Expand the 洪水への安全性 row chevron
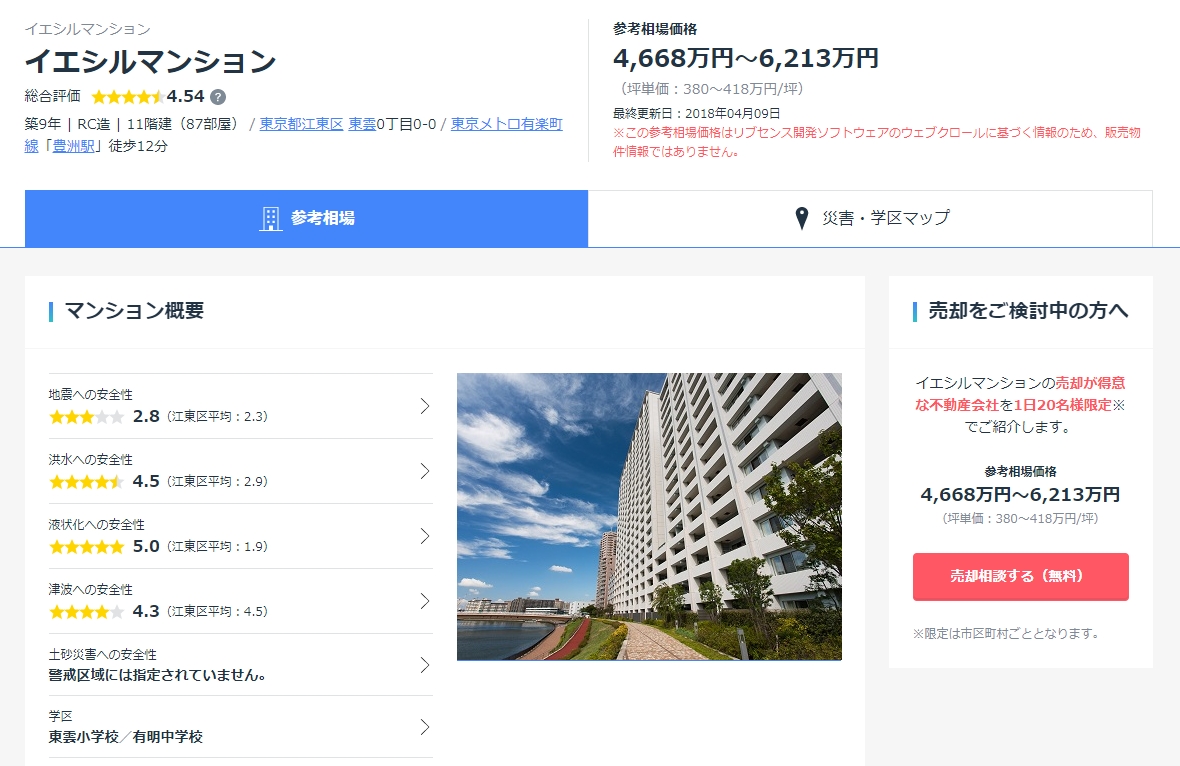Screen dimensions: 1180x766 [424, 471]
